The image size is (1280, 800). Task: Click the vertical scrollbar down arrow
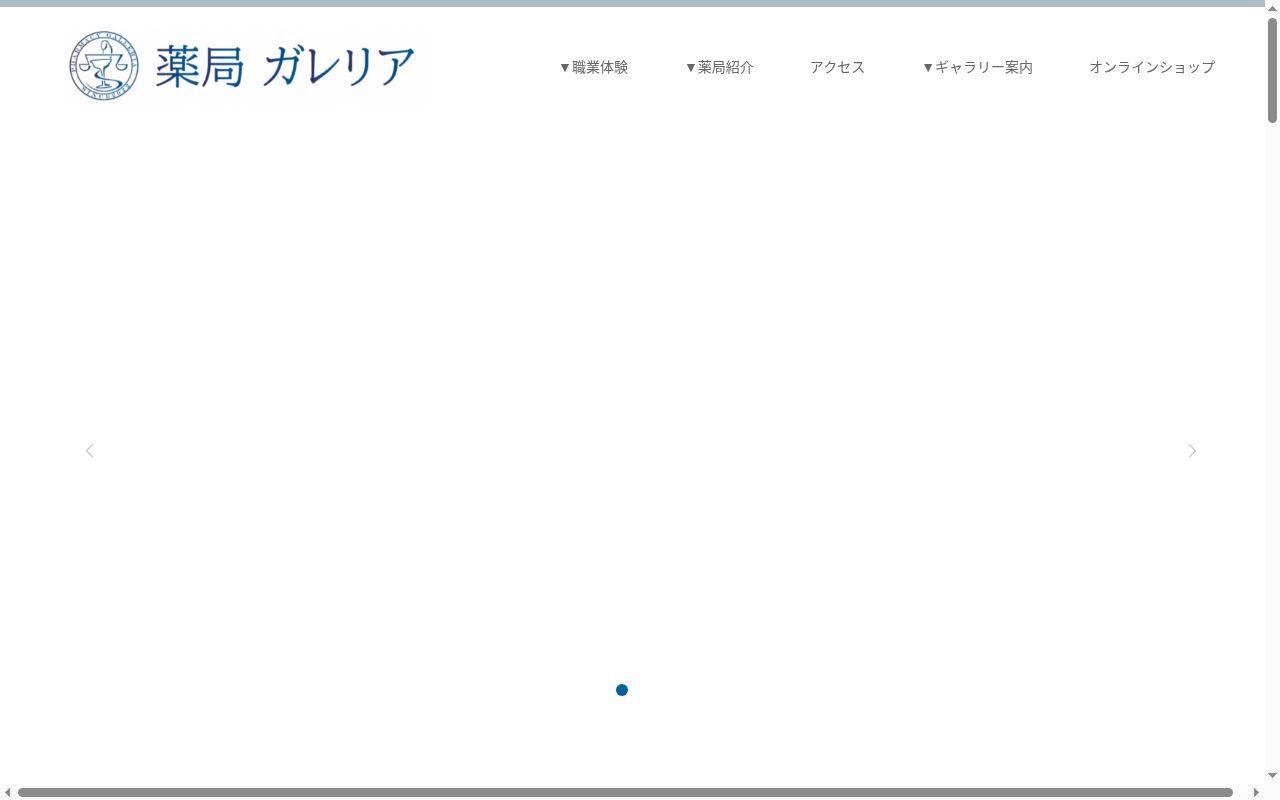pos(1273,775)
